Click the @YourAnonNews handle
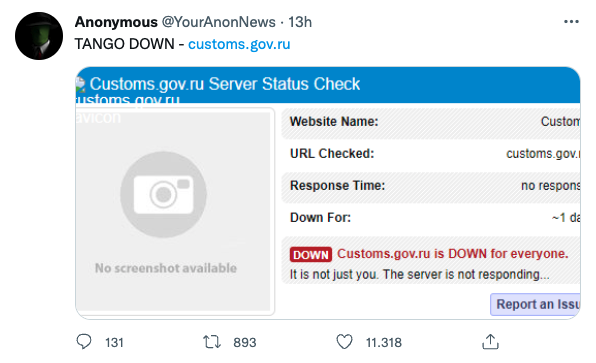This screenshot has height=363, width=596. [219, 22]
